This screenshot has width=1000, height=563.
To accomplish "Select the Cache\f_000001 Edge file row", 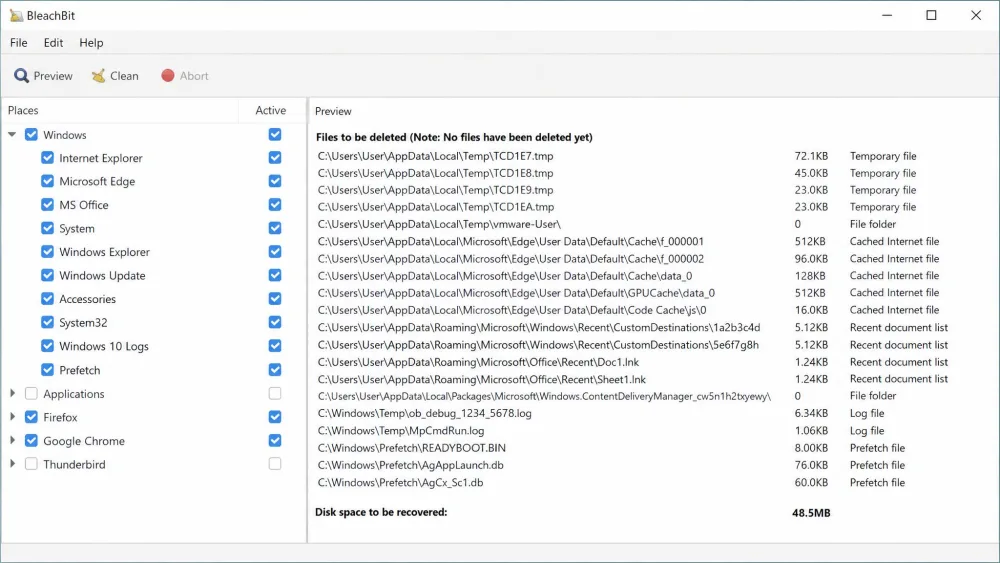I will tap(511, 242).
